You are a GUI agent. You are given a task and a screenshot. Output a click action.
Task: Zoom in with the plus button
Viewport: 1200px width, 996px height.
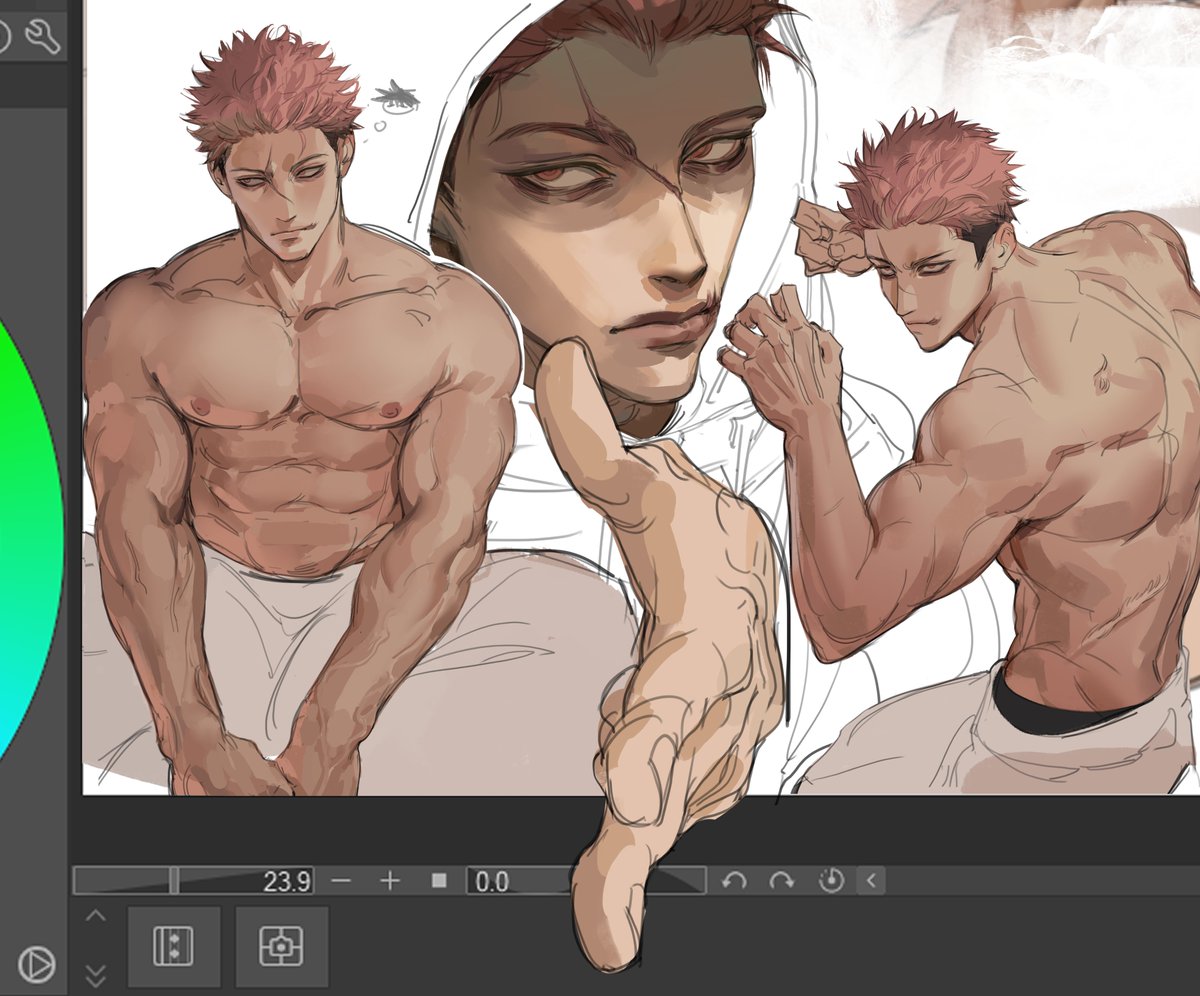[x=390, y=881]
